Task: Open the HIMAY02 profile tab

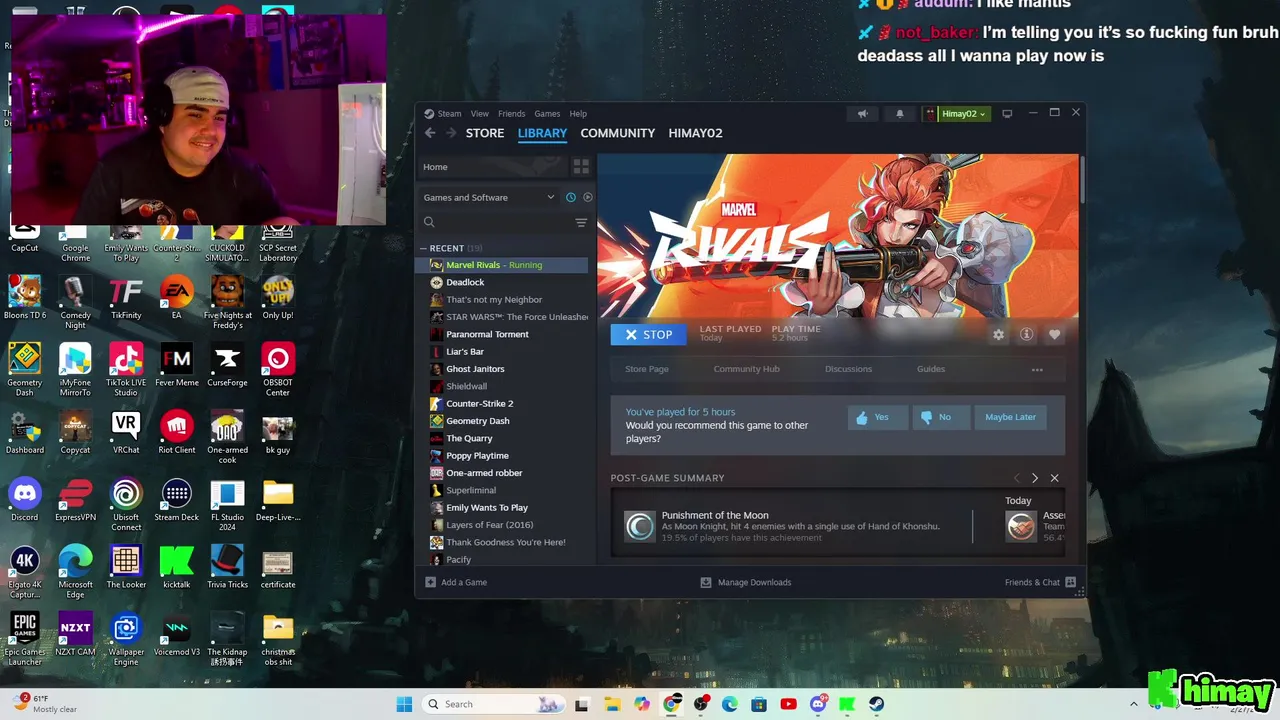Action: pos(695,133)
